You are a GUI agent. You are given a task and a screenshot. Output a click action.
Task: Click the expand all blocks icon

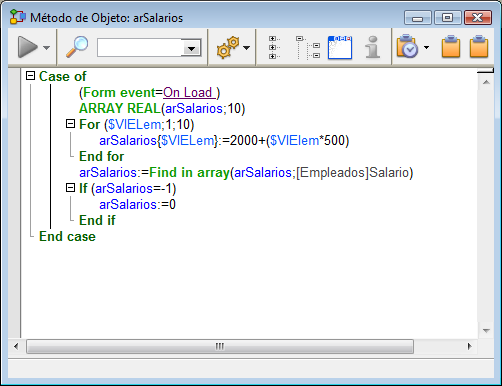274,48
